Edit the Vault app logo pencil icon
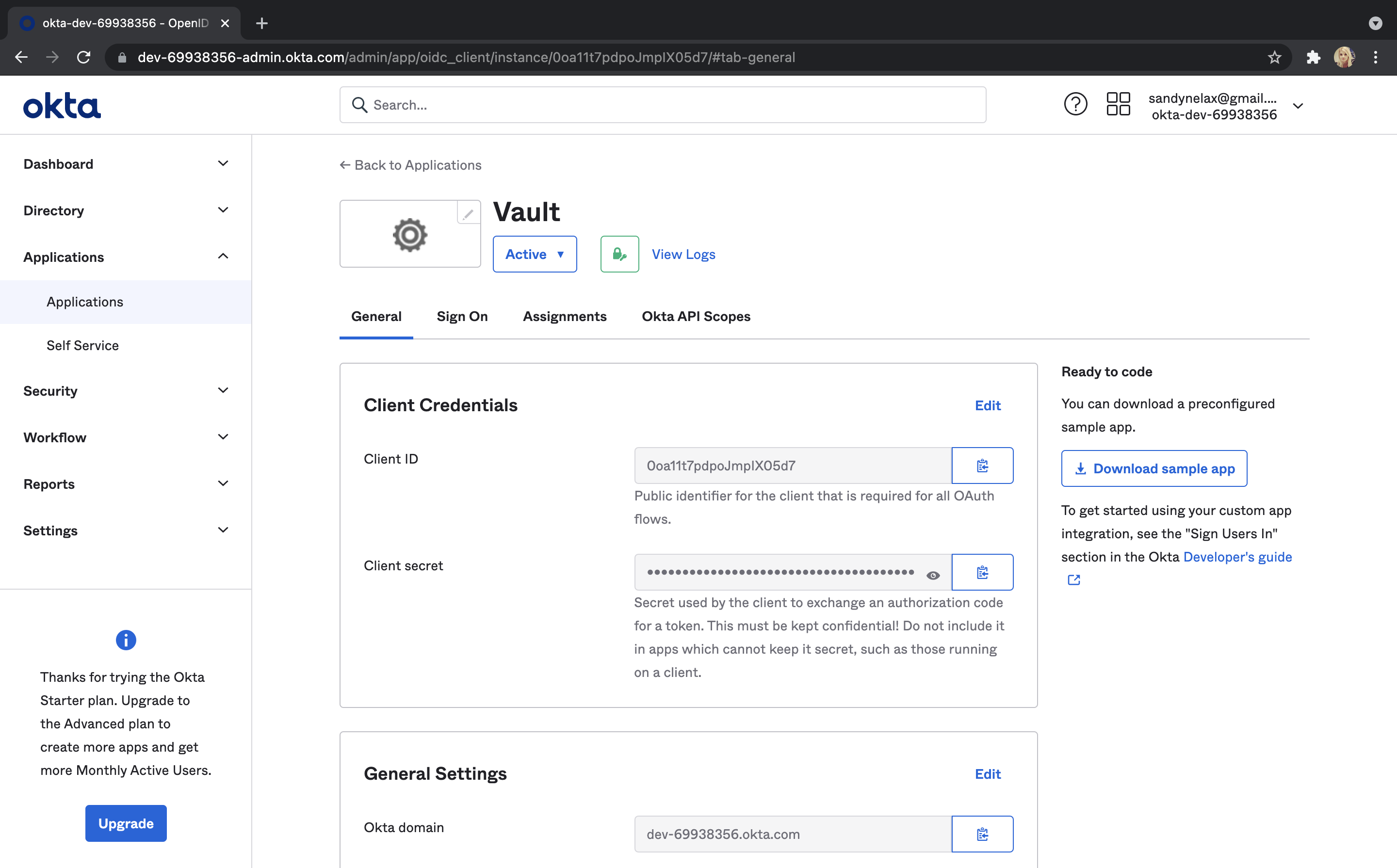 [468, 213]
